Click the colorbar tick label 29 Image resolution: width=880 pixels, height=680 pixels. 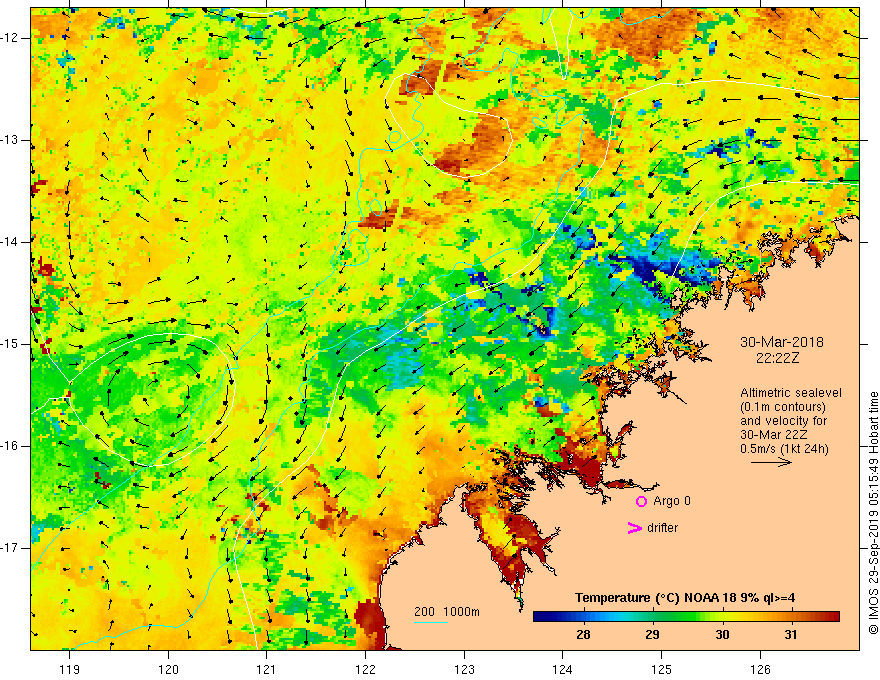pyautogui.click(x=652, y=635)
